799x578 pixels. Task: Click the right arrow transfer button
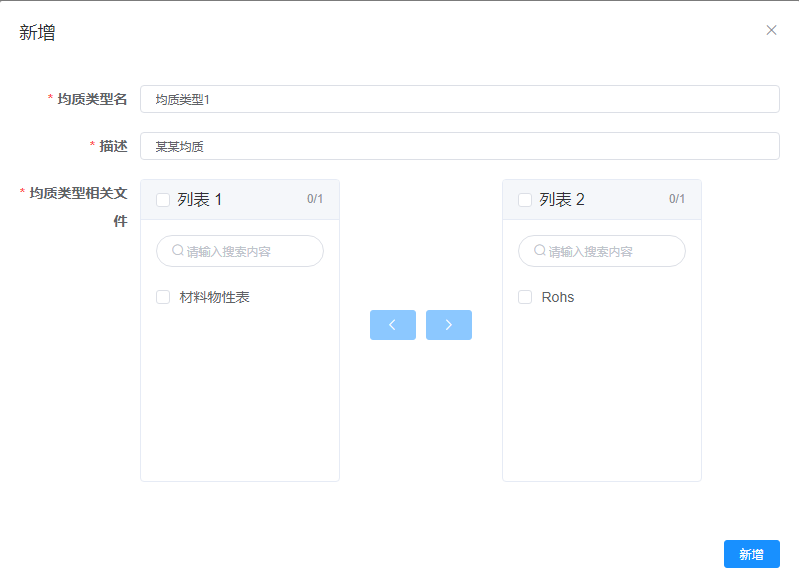[448, 325]
